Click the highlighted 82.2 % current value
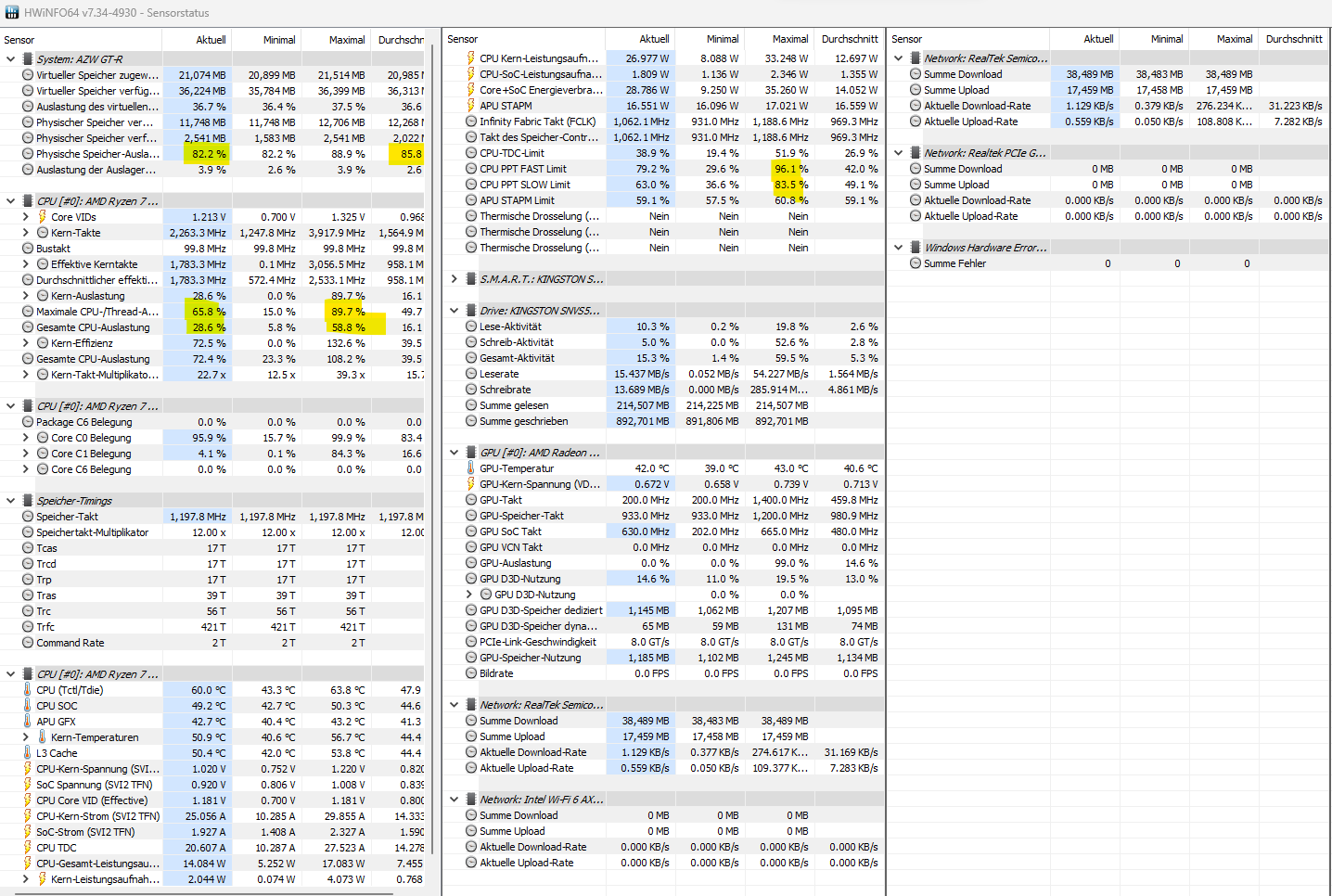The image size is (1332, 896). pos(209,154)
